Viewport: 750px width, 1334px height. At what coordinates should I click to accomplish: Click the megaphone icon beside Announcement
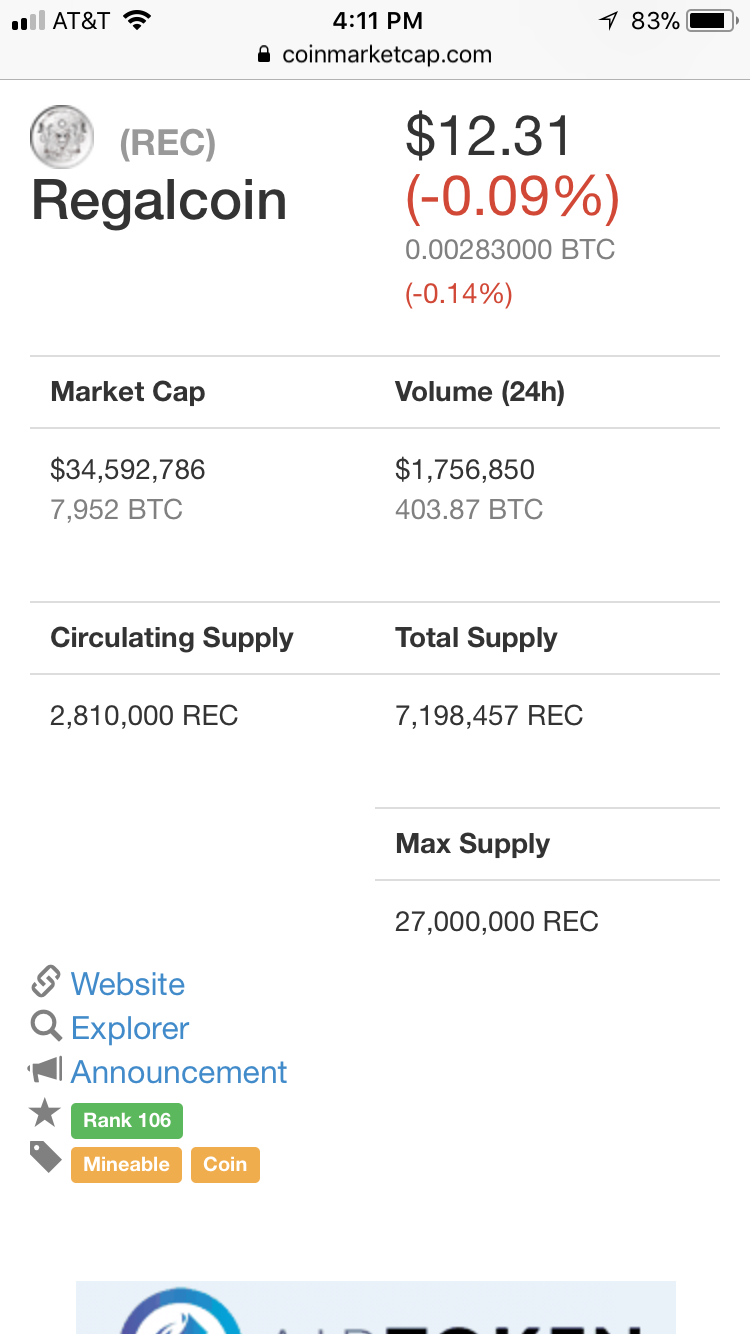(46, 1071)
